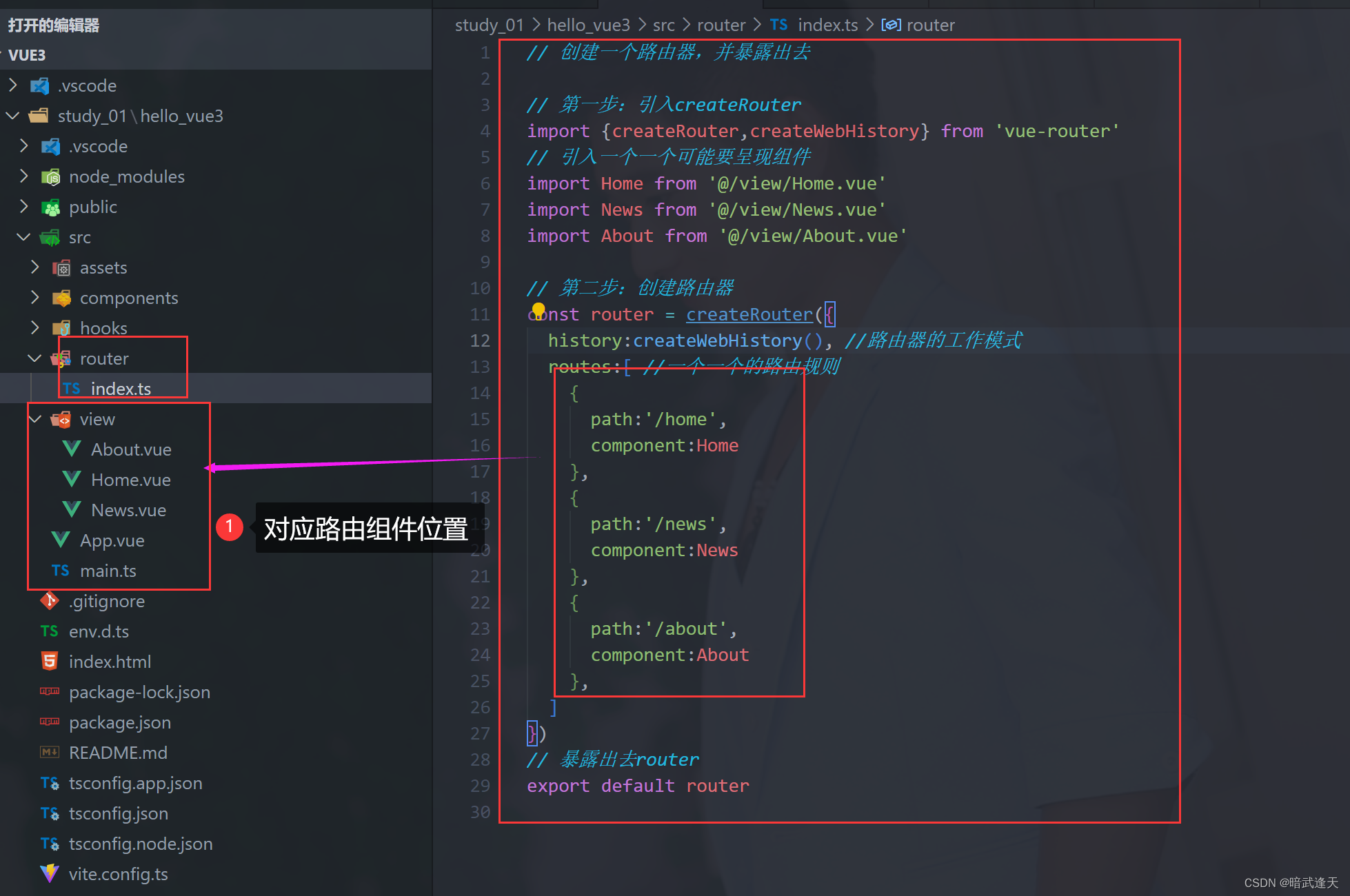This screenshot has height=896, width=1350.
Task: Click the src breadcrumb segment
Action: coord(664,25)
